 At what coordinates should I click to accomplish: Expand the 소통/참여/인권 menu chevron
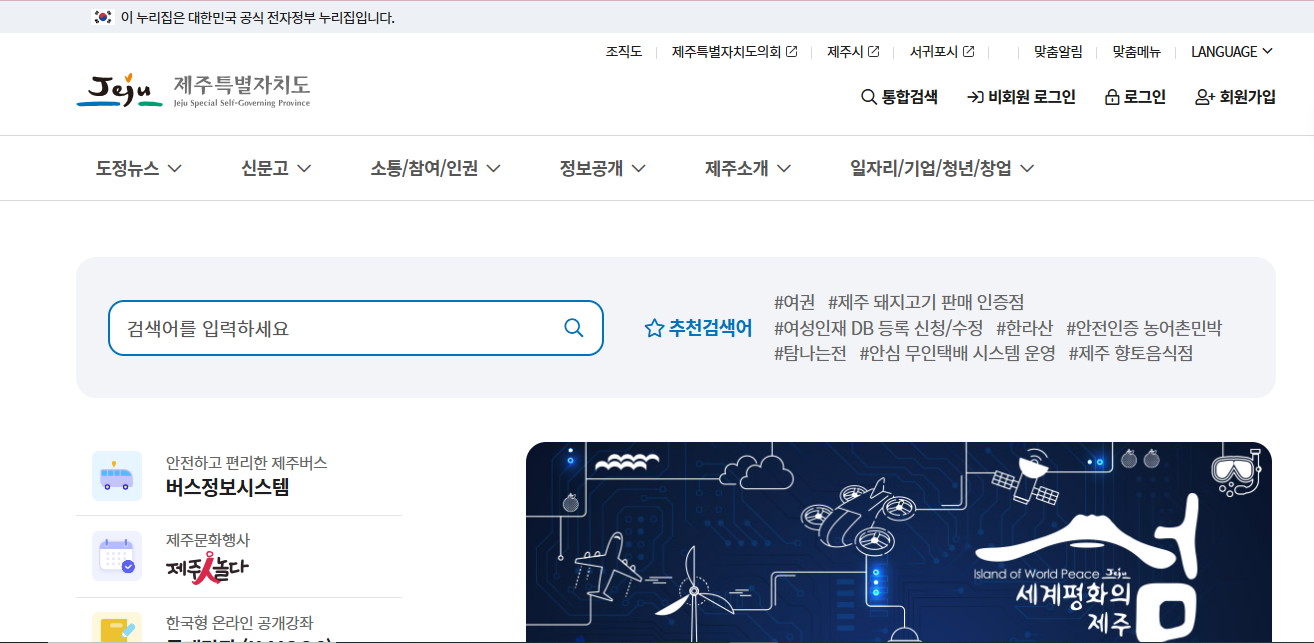[493, 168]
